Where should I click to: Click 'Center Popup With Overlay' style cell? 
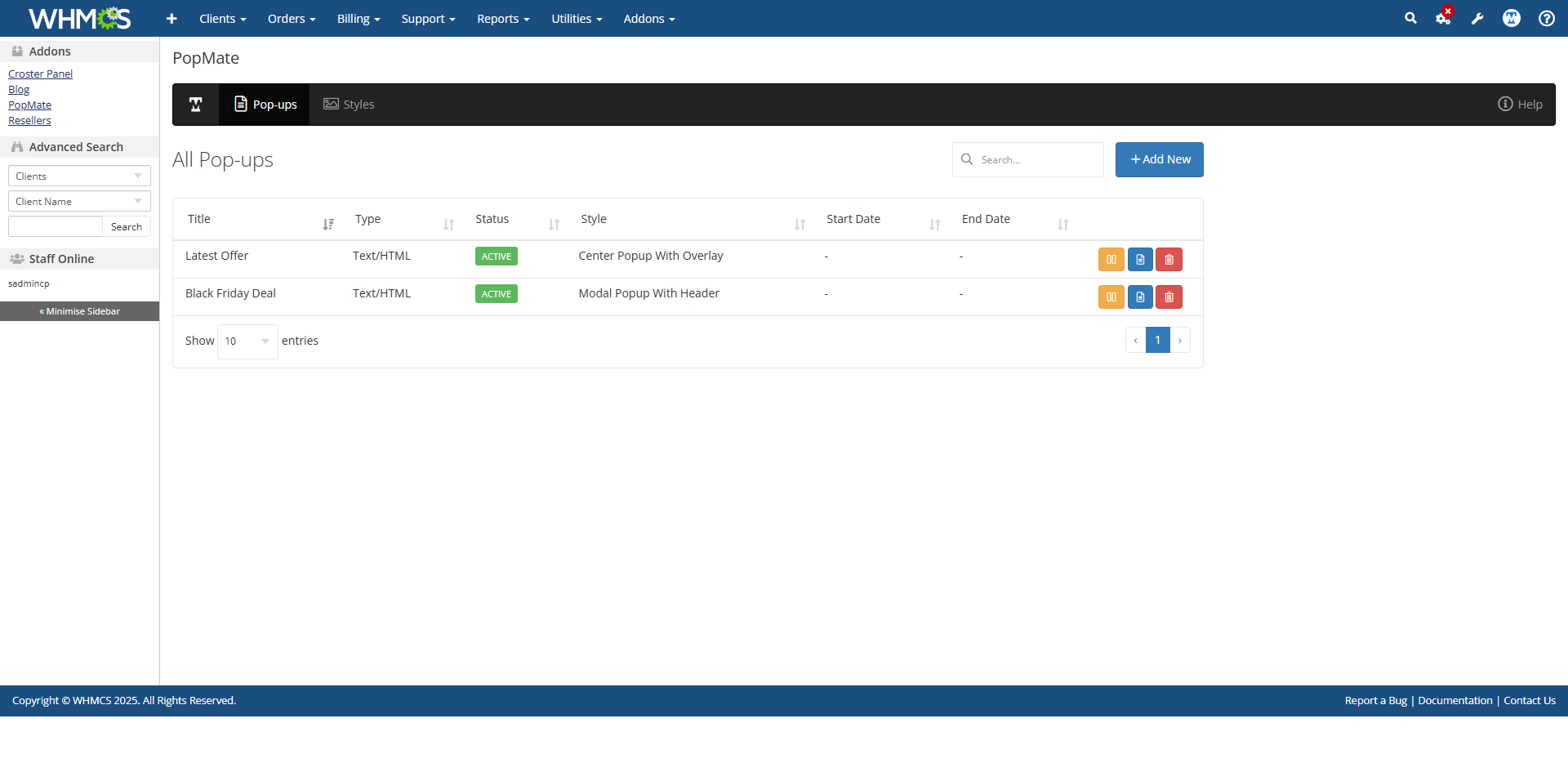point(651,256)
